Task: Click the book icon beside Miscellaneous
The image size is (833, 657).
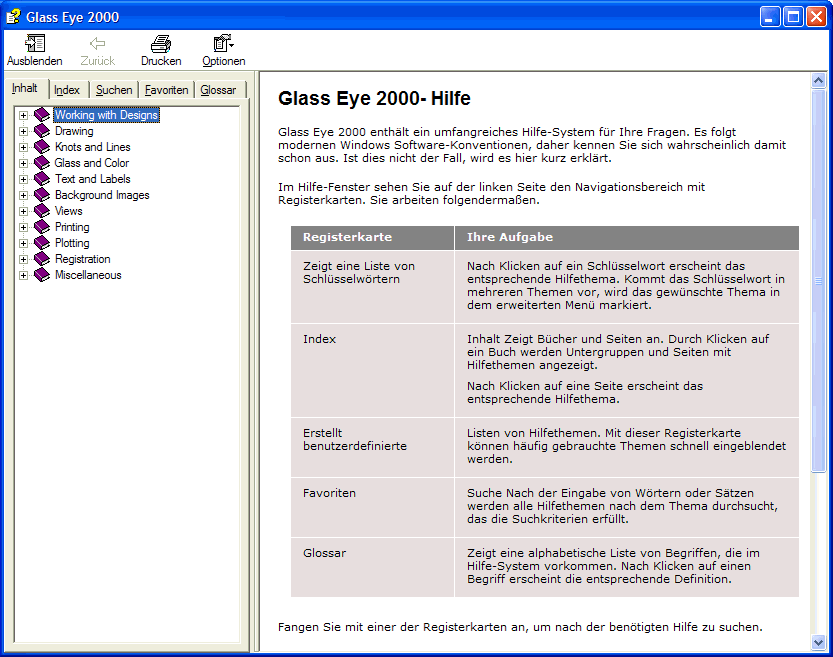Action: [x=42, y=275]
